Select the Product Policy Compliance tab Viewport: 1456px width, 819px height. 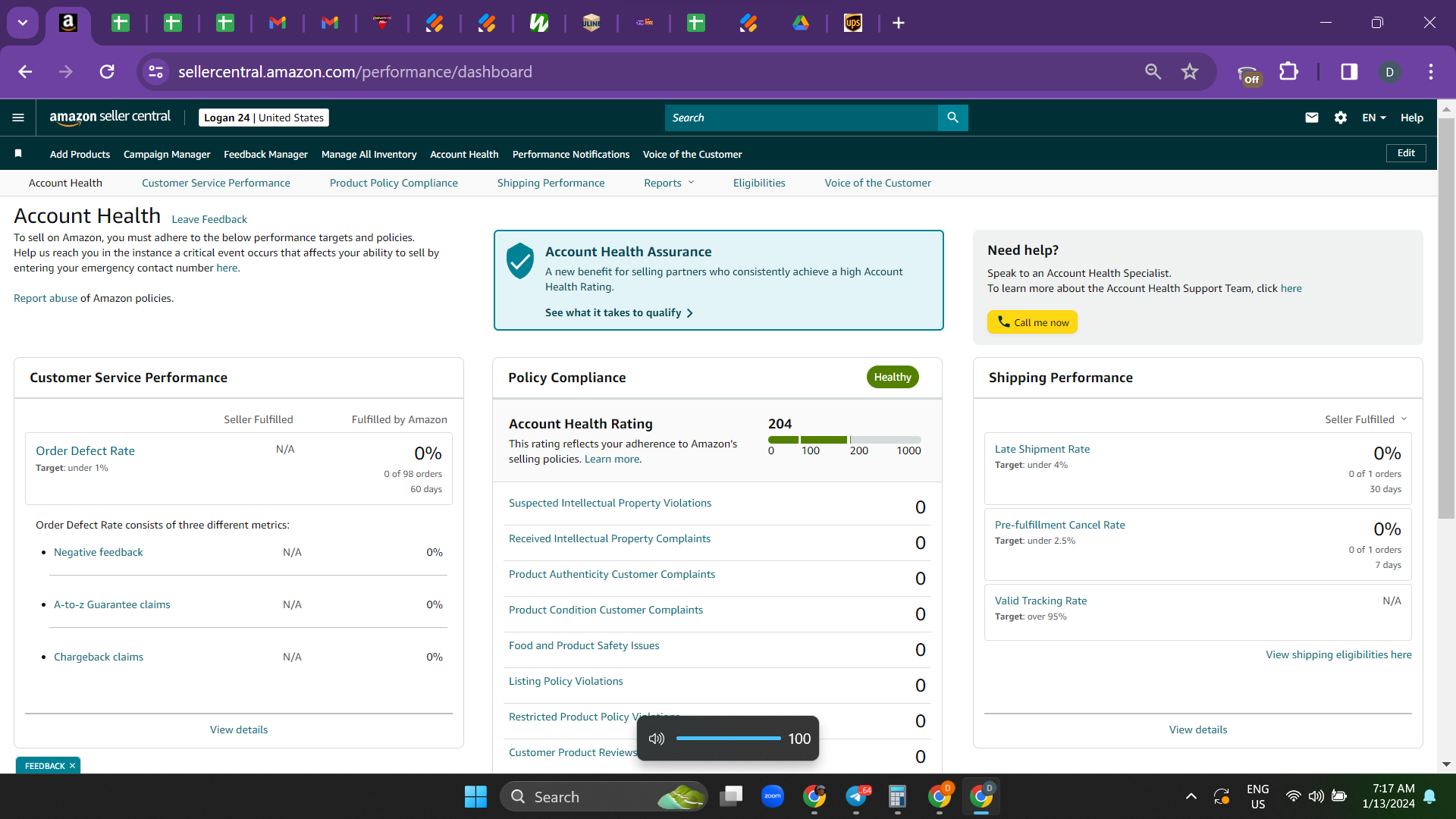394,183
